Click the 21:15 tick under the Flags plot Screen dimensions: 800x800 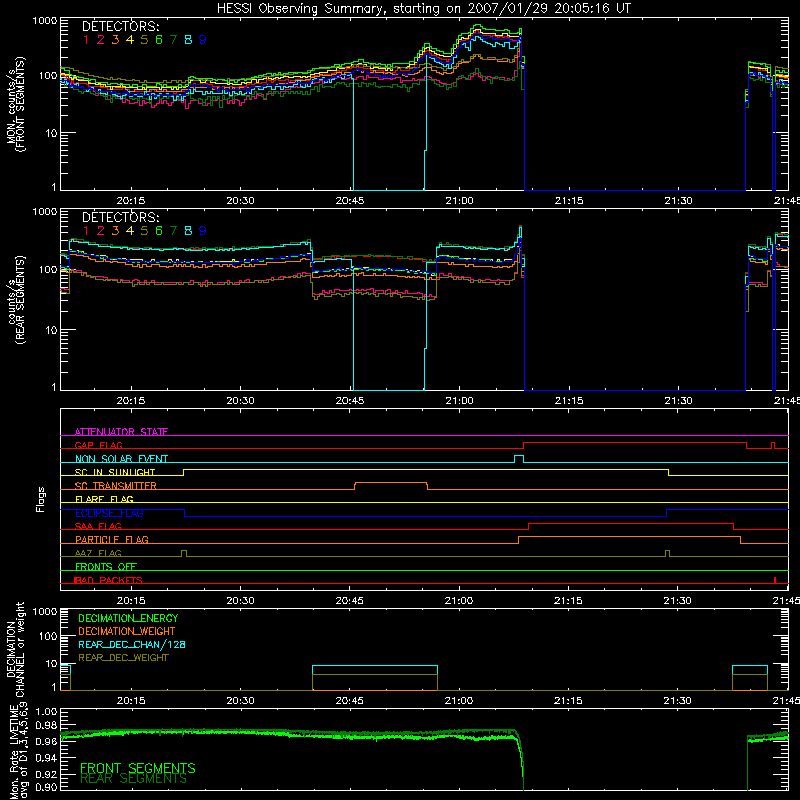[569, 601]
